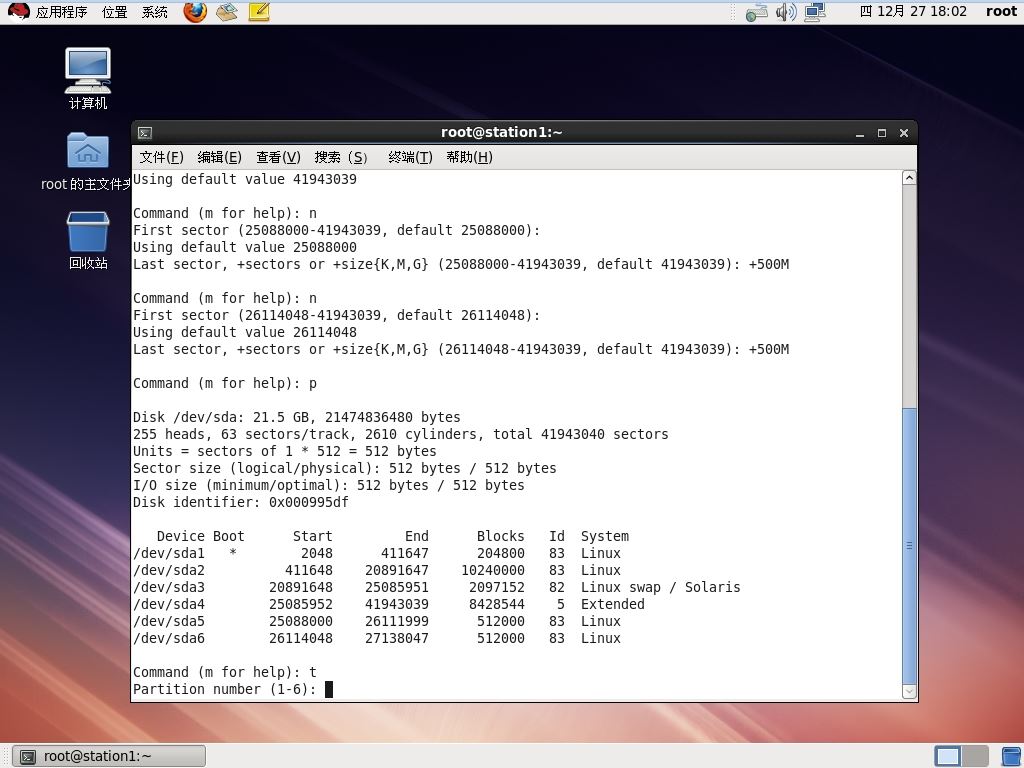Open the 系统 menu in the top panel
This screenshot has width=1024, height=768.
pyautogui.click(x=155, y=12)
